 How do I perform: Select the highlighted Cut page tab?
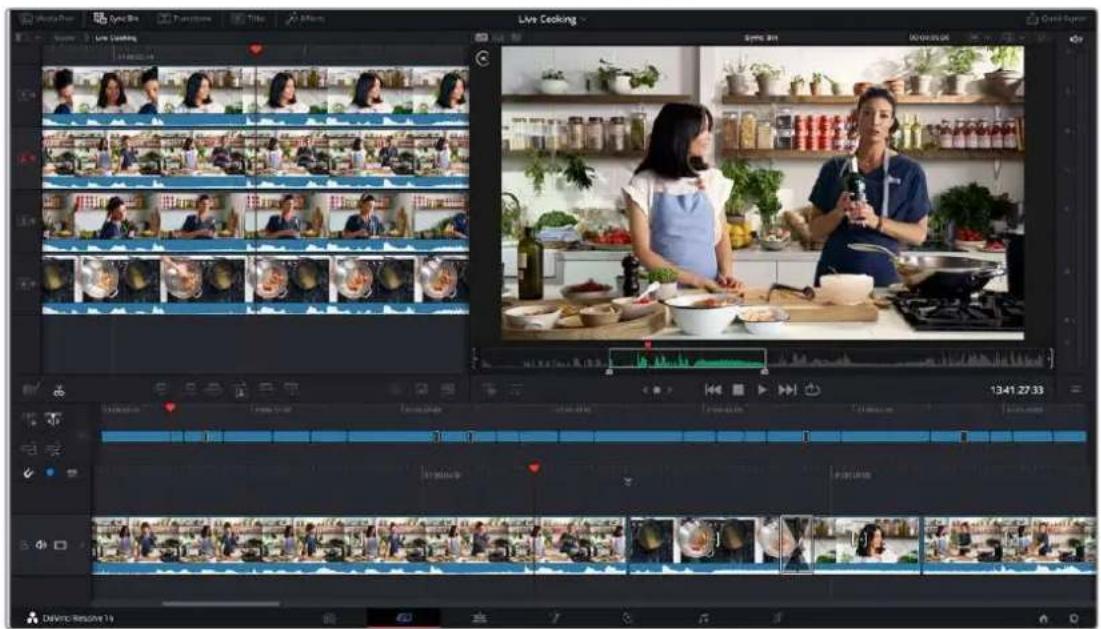point(404,618)
